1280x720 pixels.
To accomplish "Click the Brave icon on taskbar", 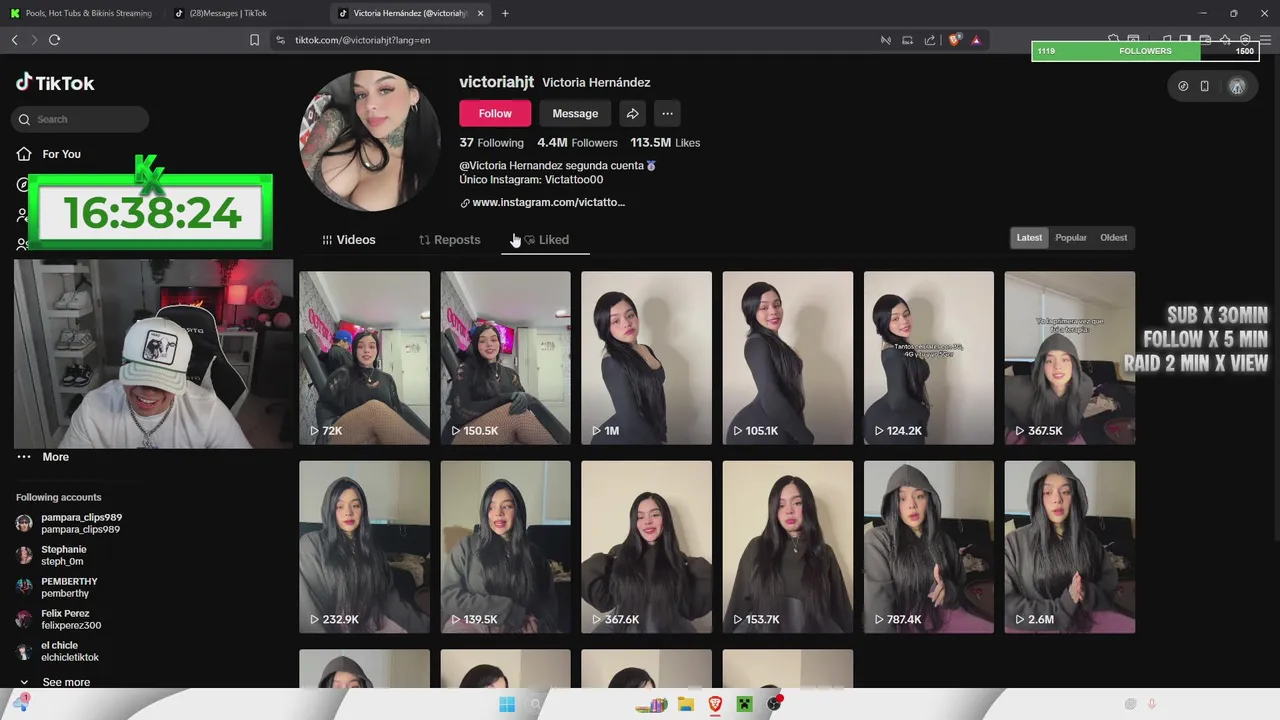I will (715, 704).
